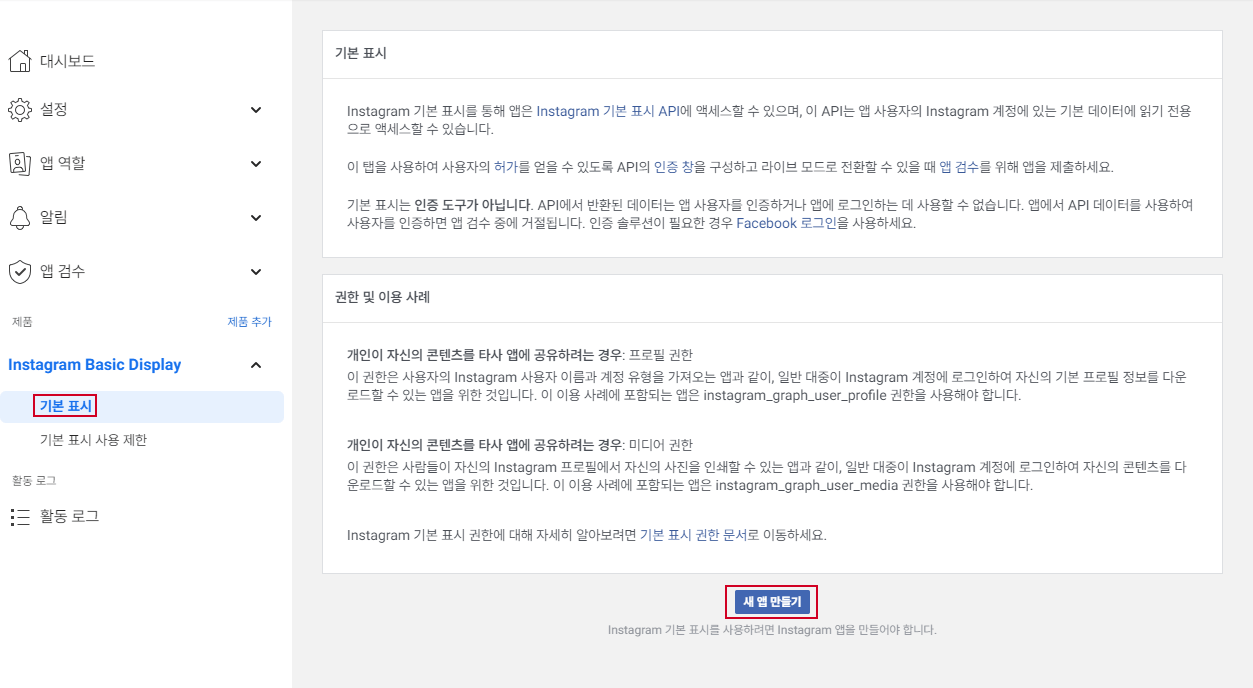Select Instagram Basic Display in sidebar
Viewport: 1253px width, 688px height.
(95, 365)
